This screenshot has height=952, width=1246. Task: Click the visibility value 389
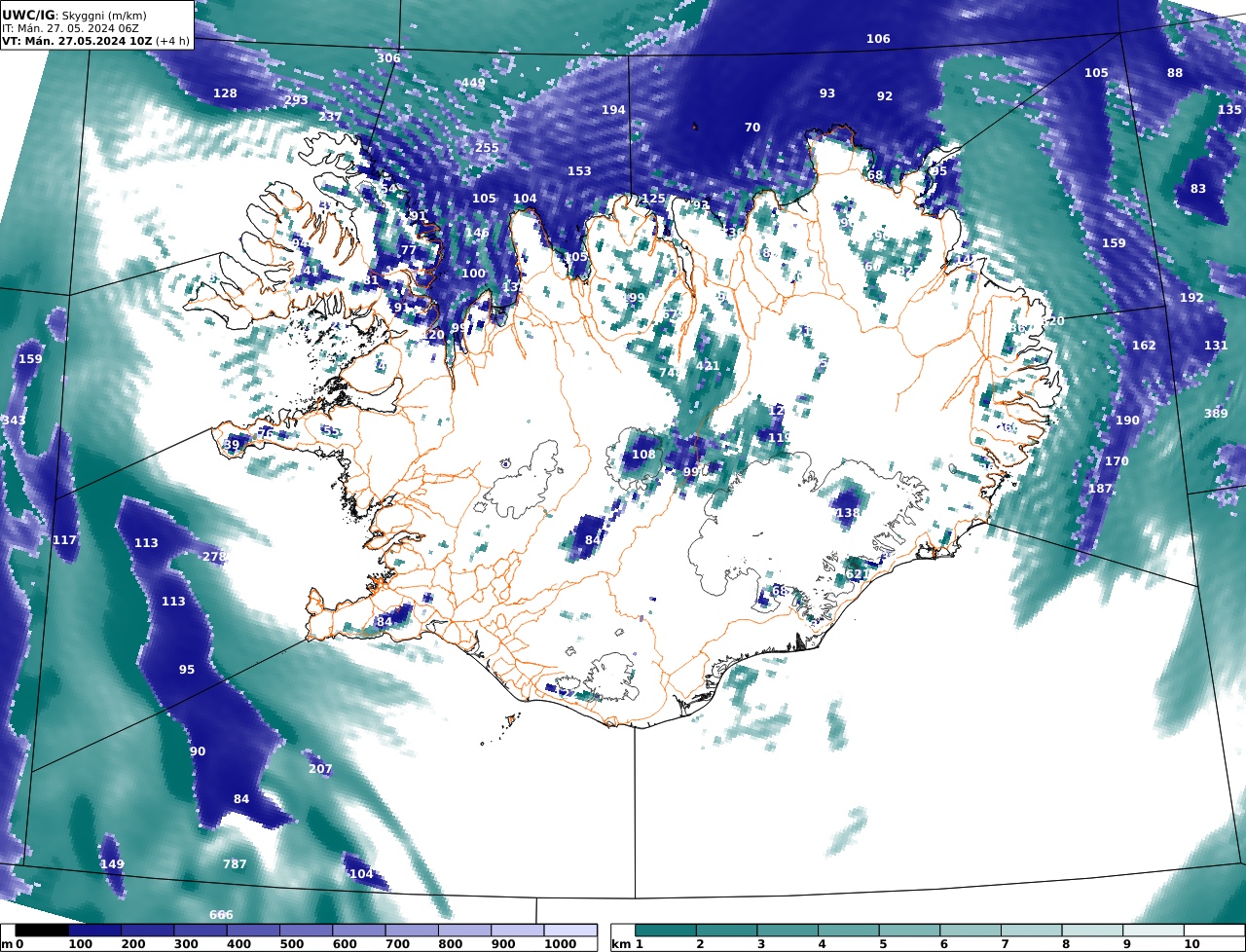(x=1216, y=414)
